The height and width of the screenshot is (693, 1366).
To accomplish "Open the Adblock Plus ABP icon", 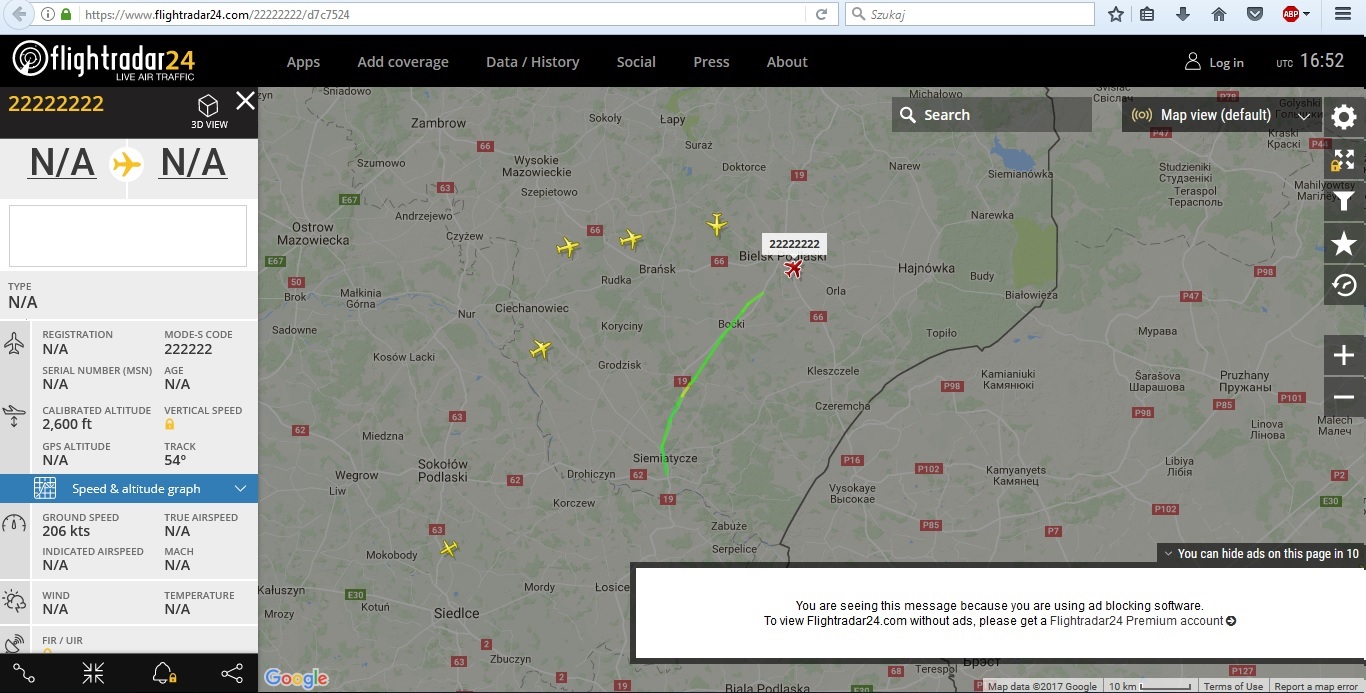I will 1291,14.
